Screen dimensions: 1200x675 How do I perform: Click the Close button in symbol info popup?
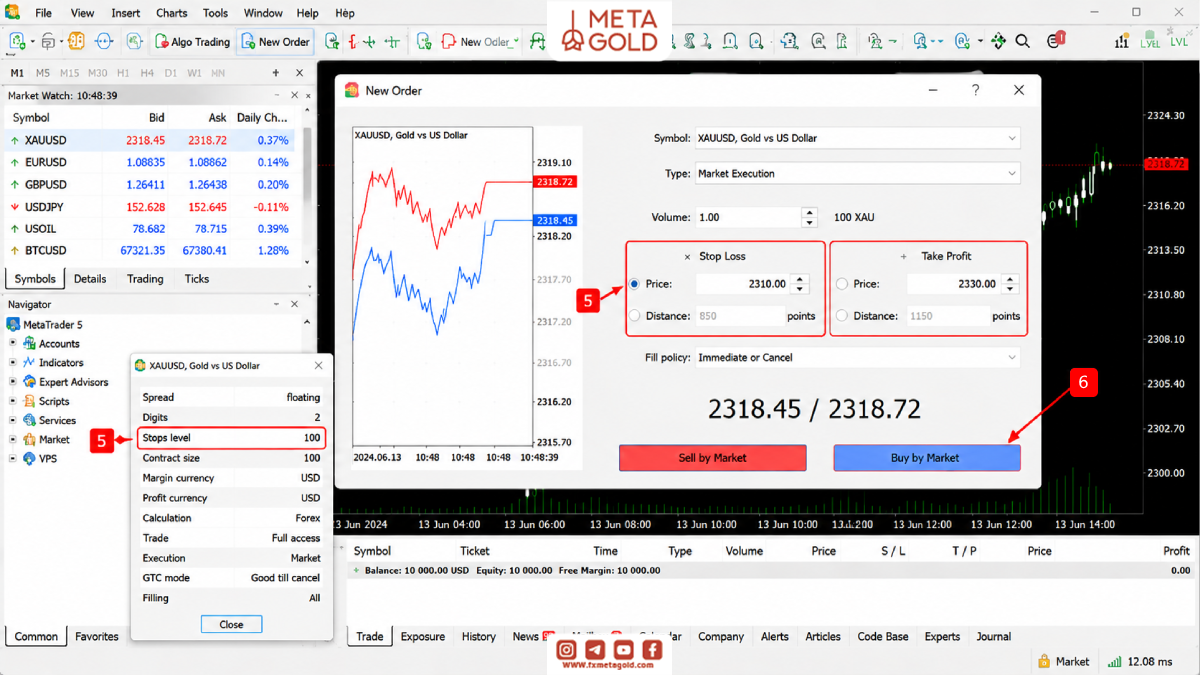(x=231, y=624)
